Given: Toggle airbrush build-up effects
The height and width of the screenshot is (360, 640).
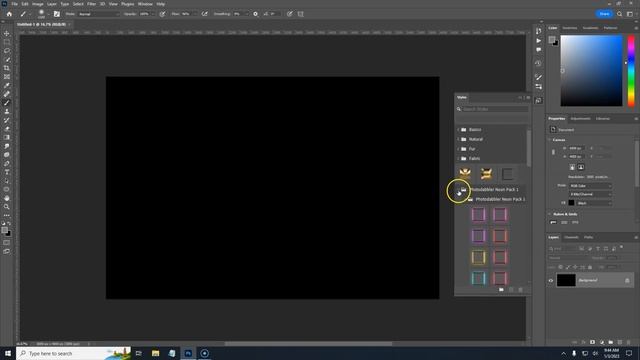Looking at the screenshot, I should click(204, 14).
